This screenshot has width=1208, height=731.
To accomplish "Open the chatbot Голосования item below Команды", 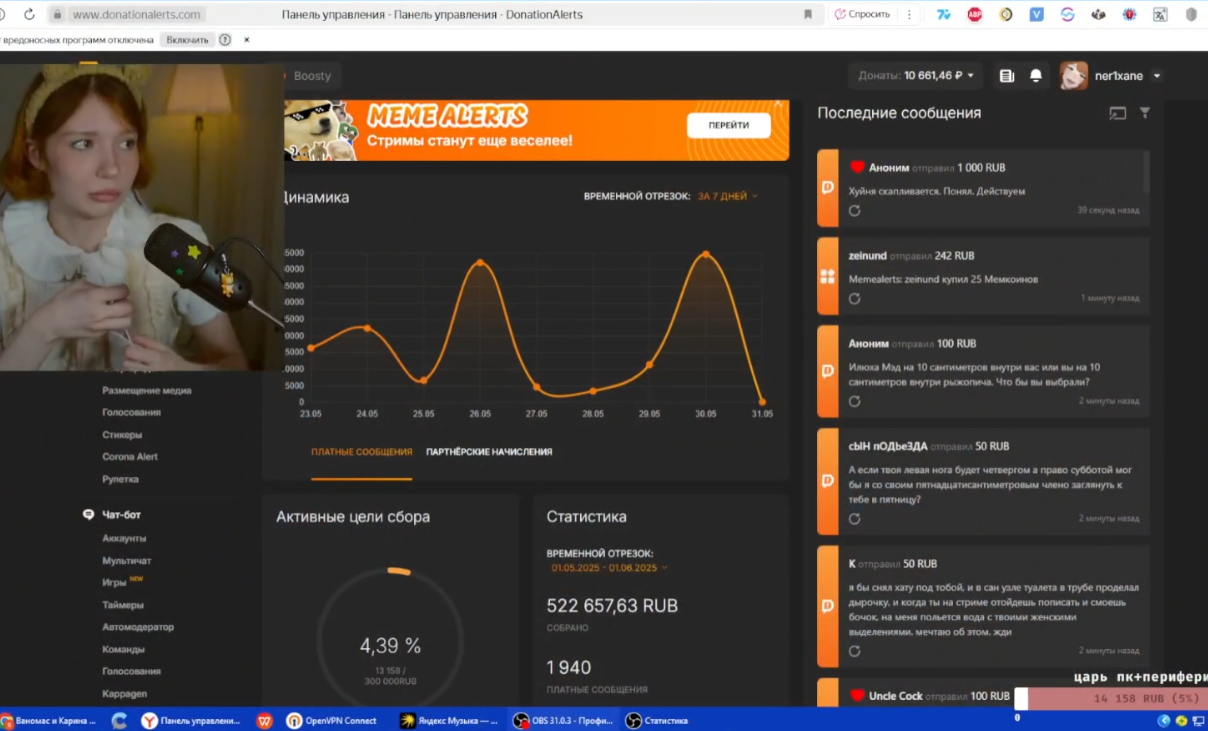I will [131, 671].
